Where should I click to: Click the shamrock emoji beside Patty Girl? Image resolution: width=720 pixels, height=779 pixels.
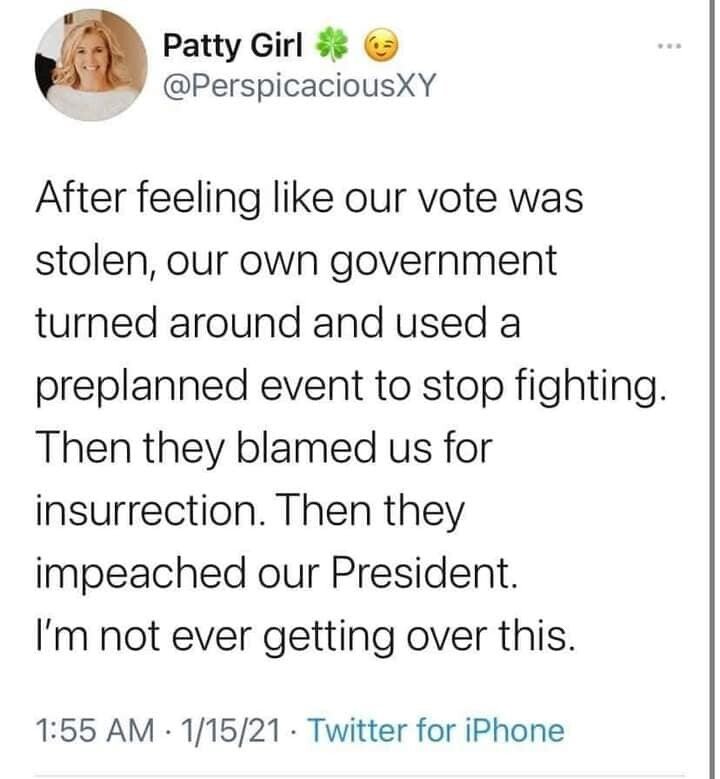click(x=329, y=46)
